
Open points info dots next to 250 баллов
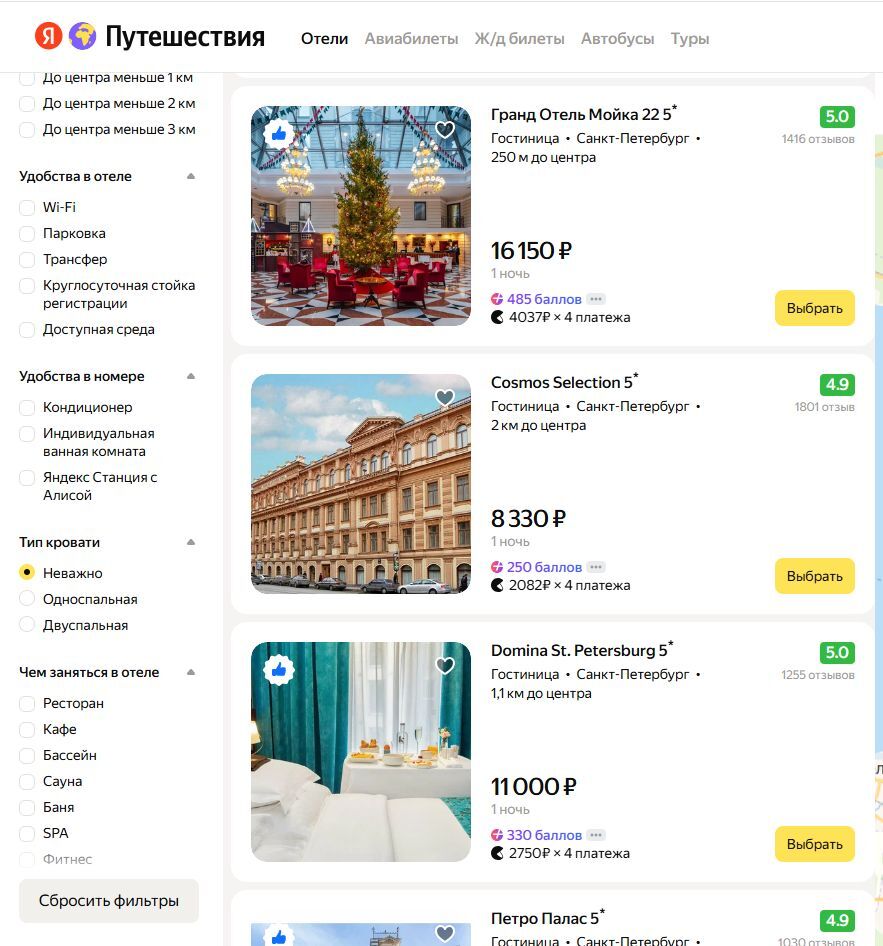tap(596, 567)
